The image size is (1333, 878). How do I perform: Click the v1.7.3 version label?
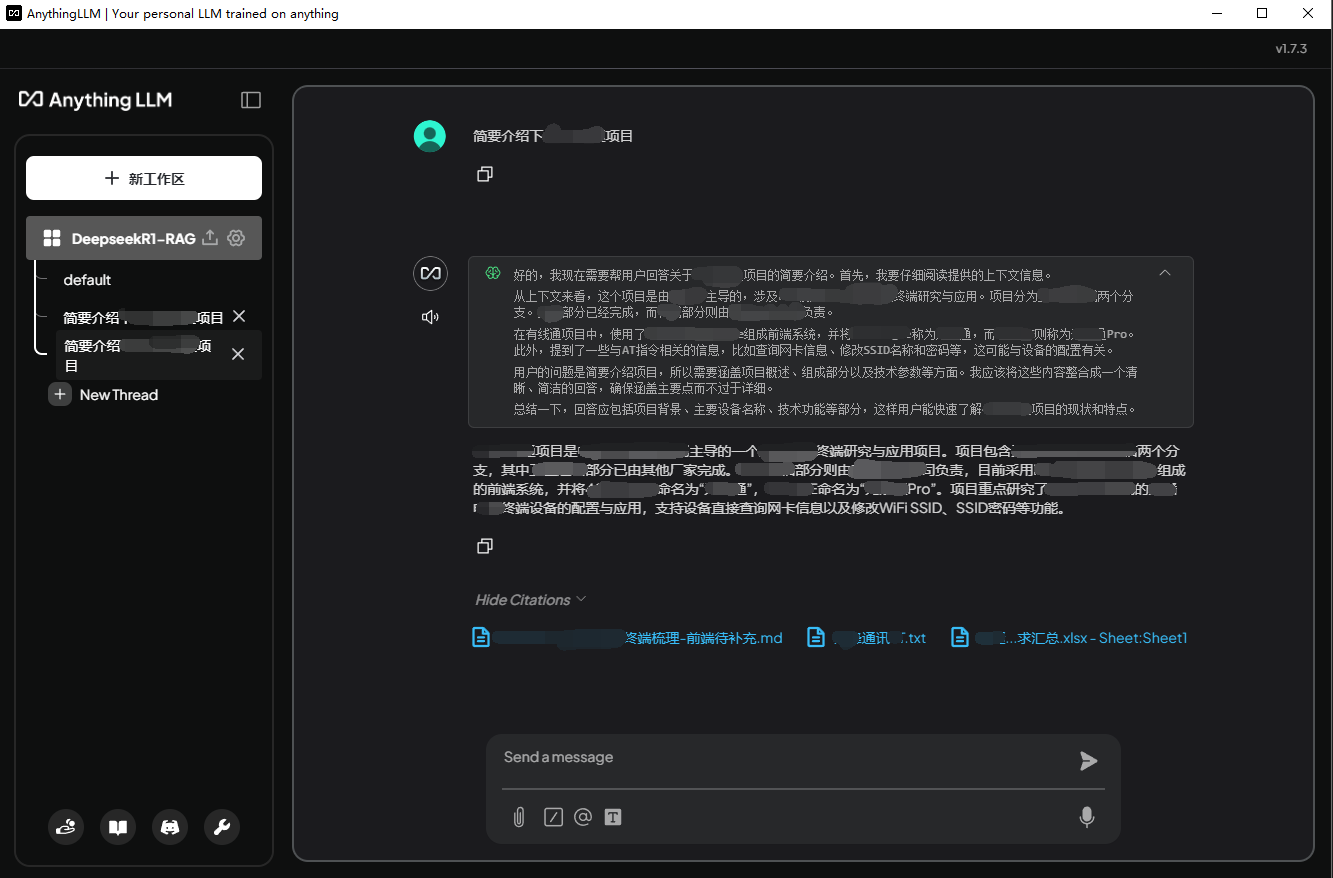click(x=1291, y=48)
